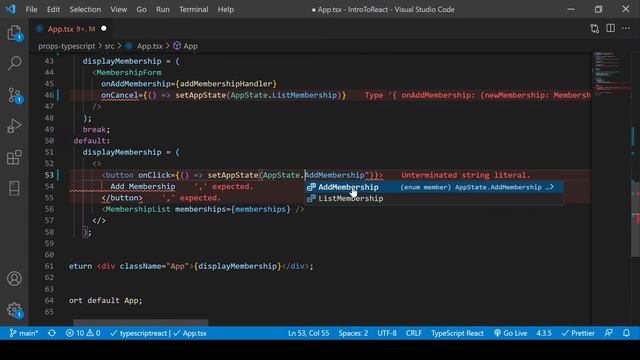Click 'MembershipForm' tag on line 44
640x360 pixels.
pyautogui.click(x=129, y=72)
